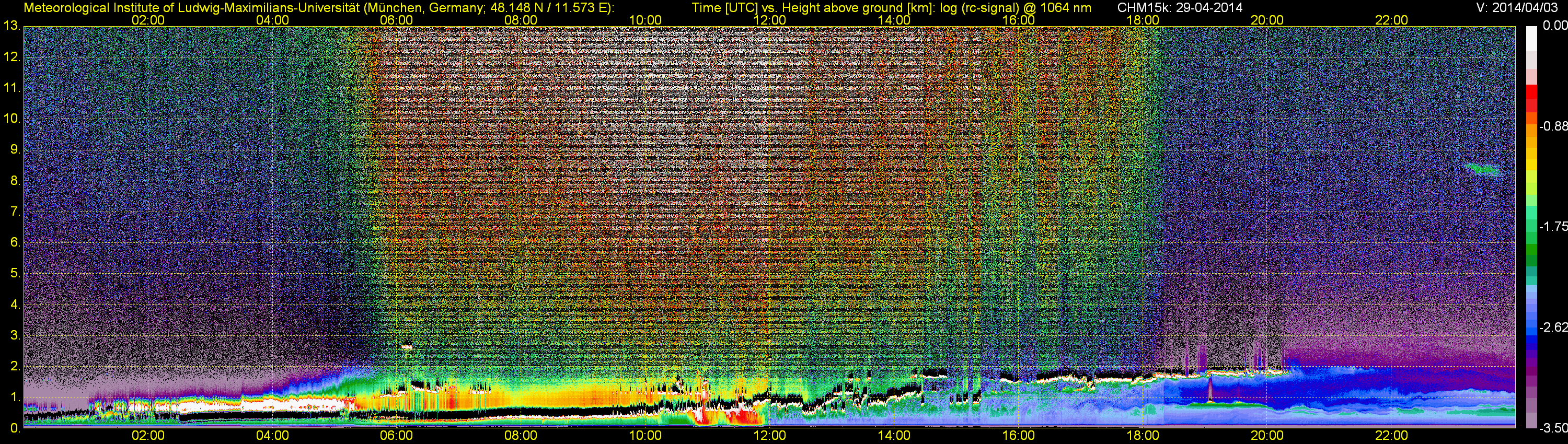Click the -1.75 colorbar scale value
The image size is (1568, 444).
click(1553, 227)
